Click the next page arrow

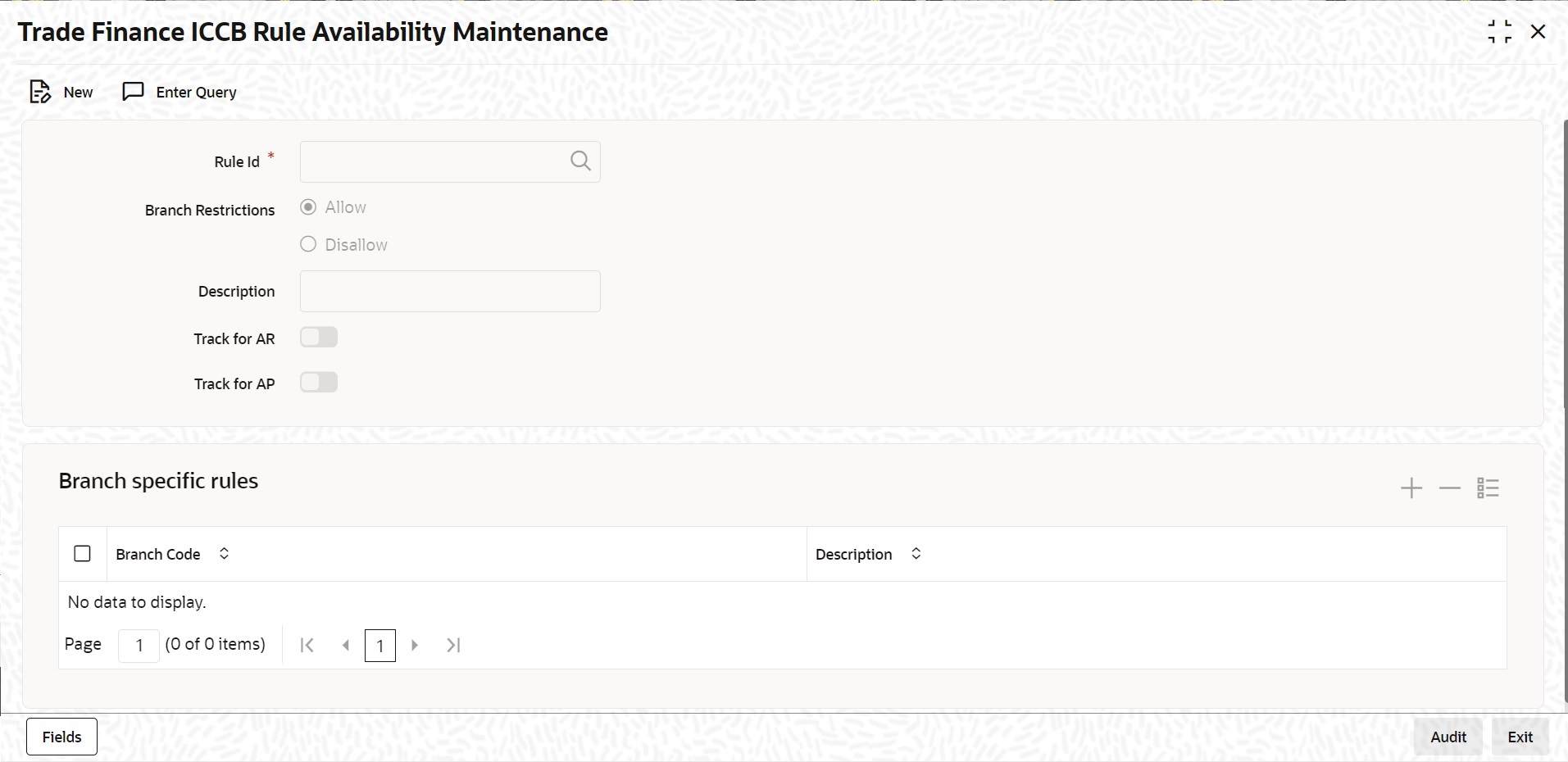413,645
